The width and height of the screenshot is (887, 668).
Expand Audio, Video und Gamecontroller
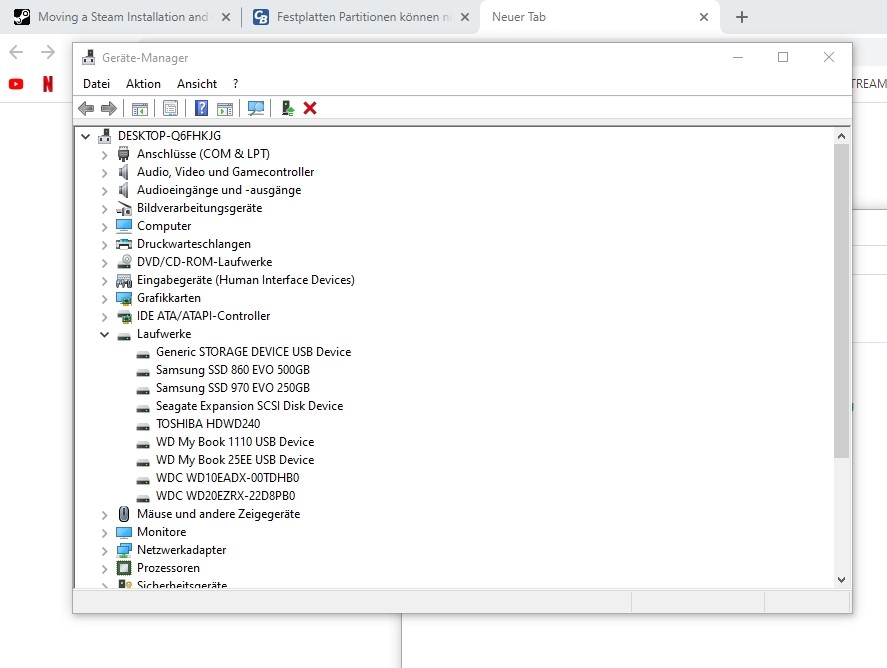point(104,173)
